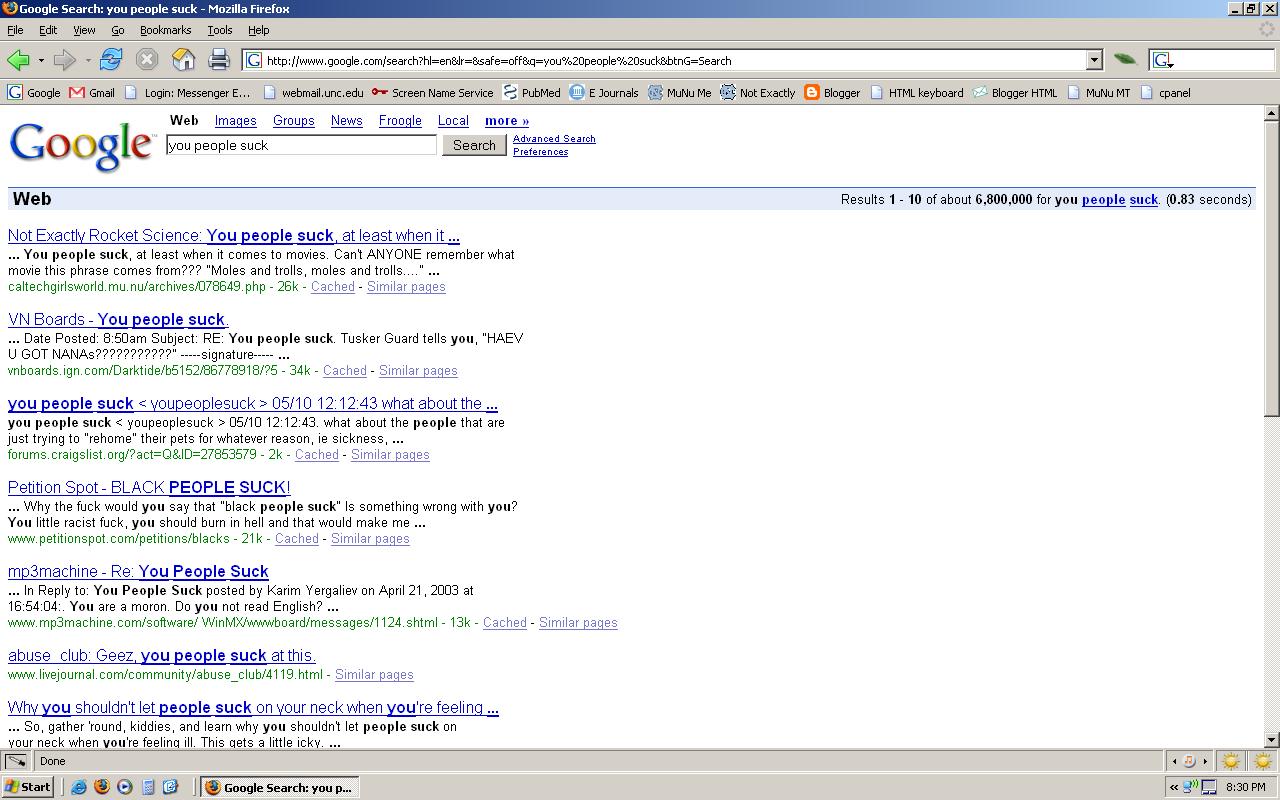
Task: Open Not Exactly Rocket Science result
Action: [234, 236]
